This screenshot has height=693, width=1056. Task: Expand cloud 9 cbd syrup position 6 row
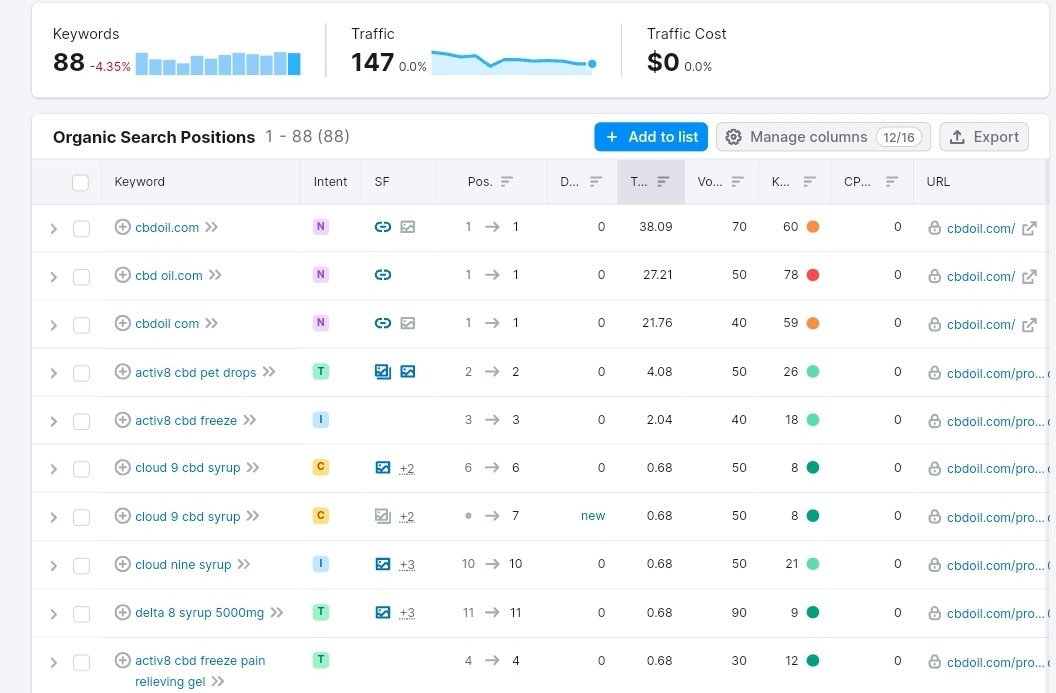click(x=54, y=469)
